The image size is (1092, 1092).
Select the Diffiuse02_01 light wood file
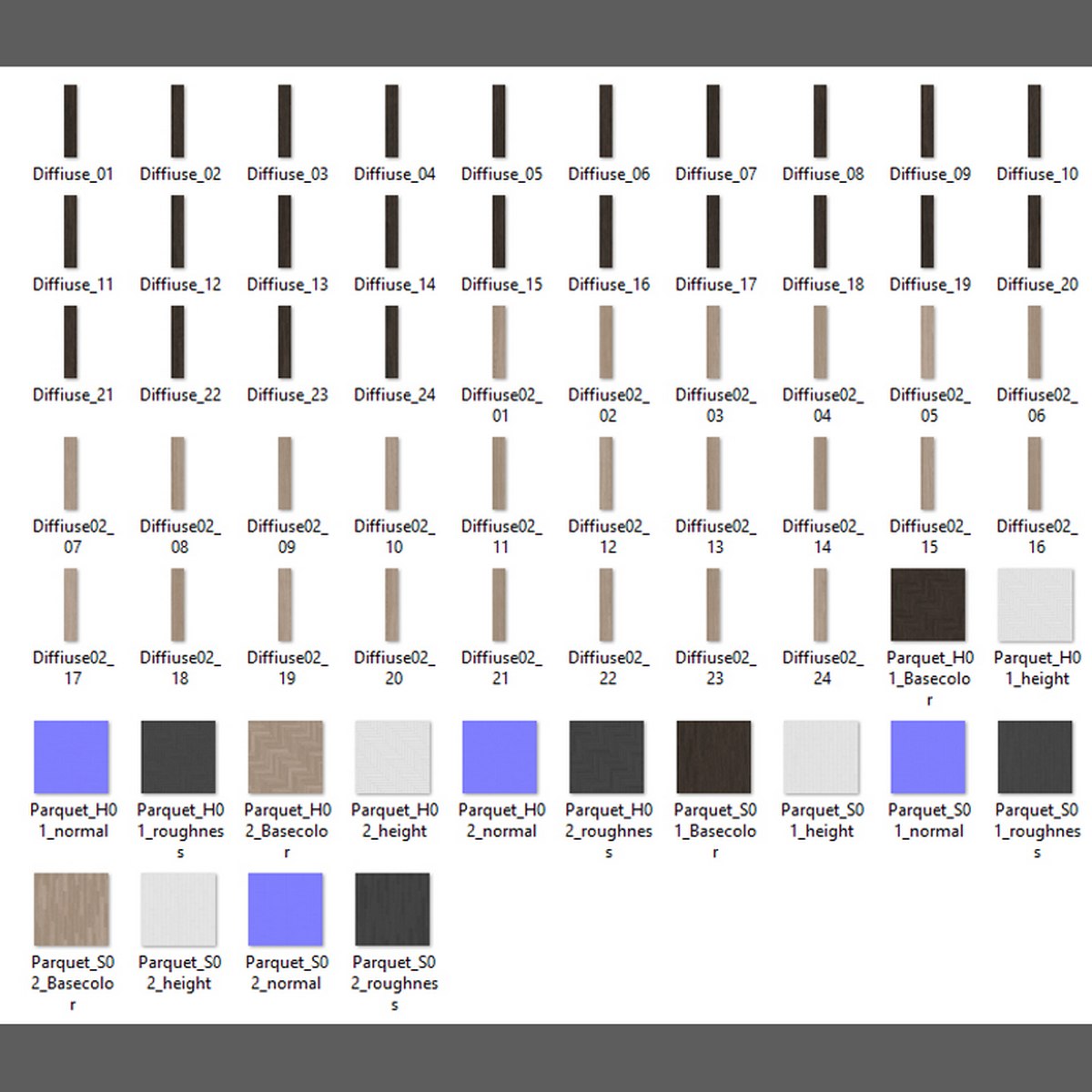tap(499, 342)
